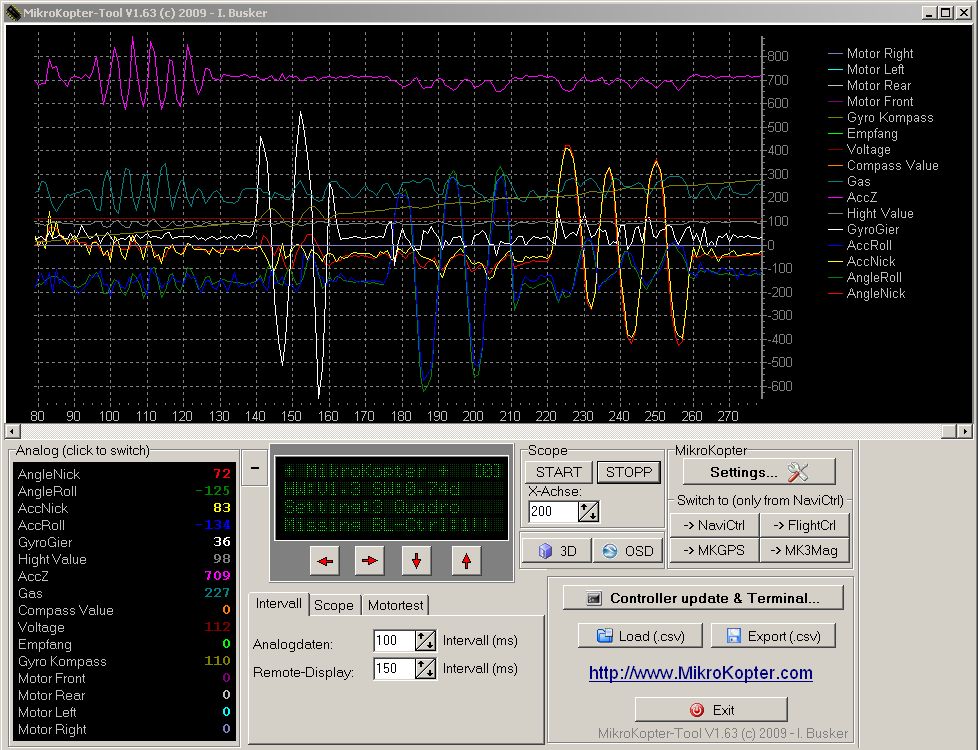The height and width of the screenshot is (750, 978).
Task: Start the scope recording
Action: tap(558, 472)
